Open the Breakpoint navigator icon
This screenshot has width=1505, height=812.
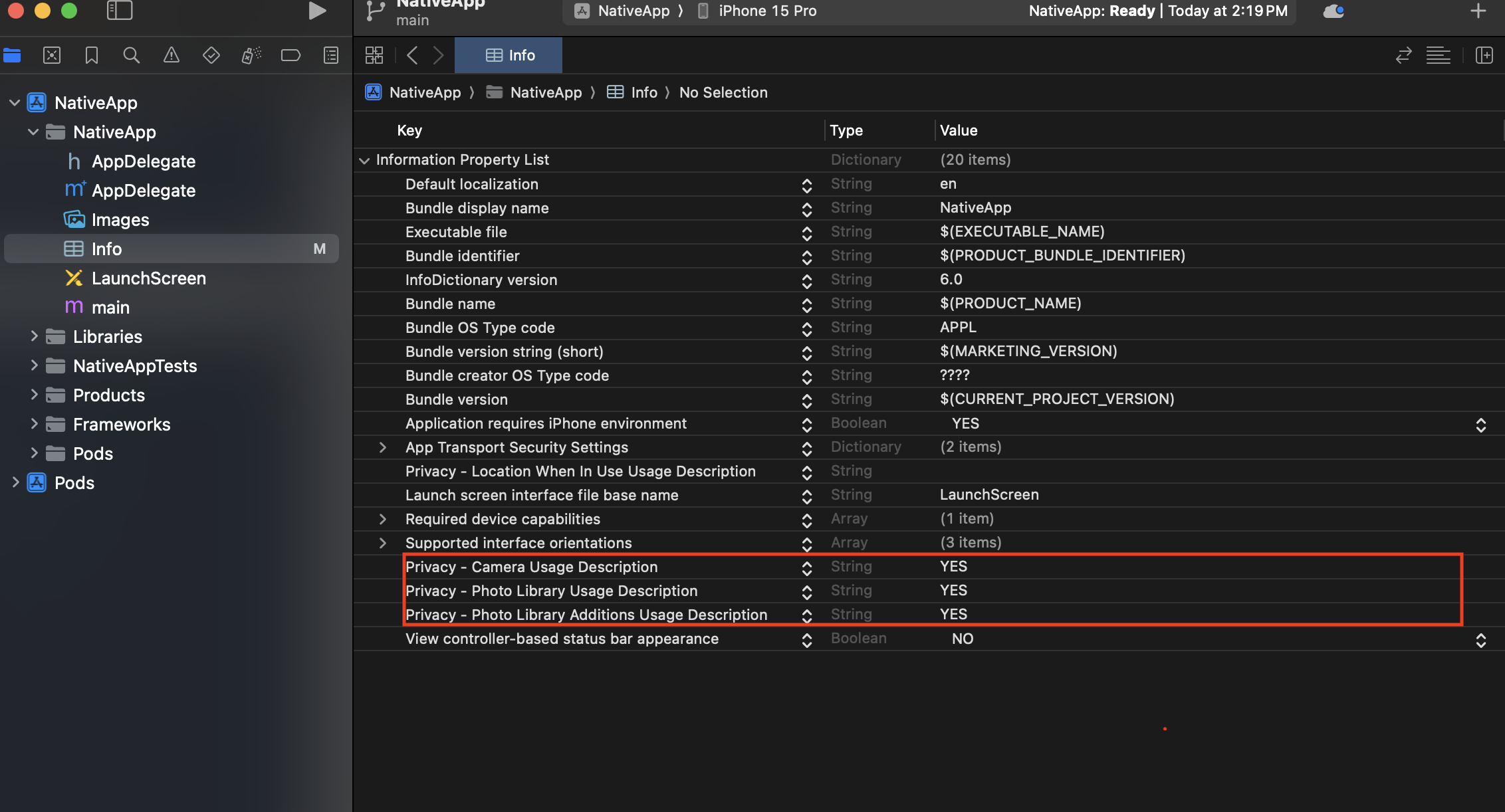(290, 55)
